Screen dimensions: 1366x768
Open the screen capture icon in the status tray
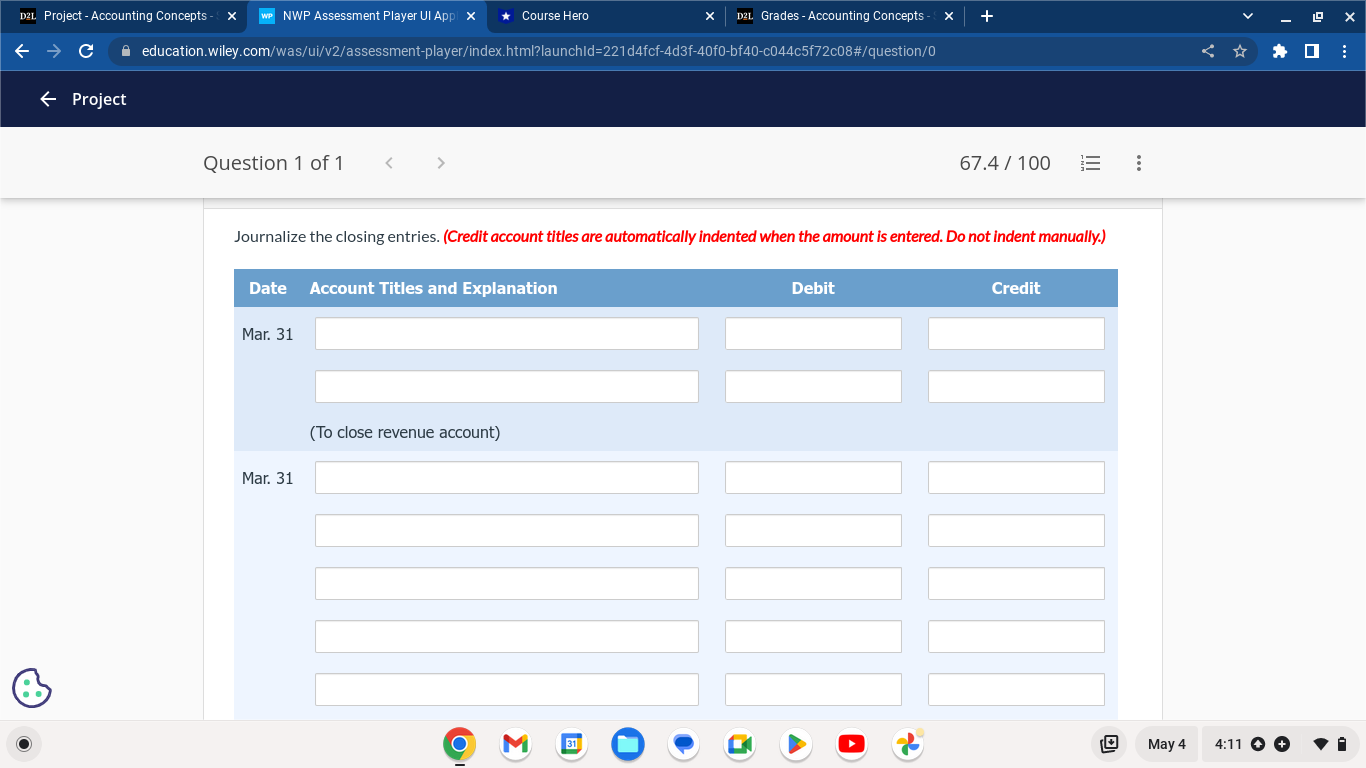coord(1109,743)
